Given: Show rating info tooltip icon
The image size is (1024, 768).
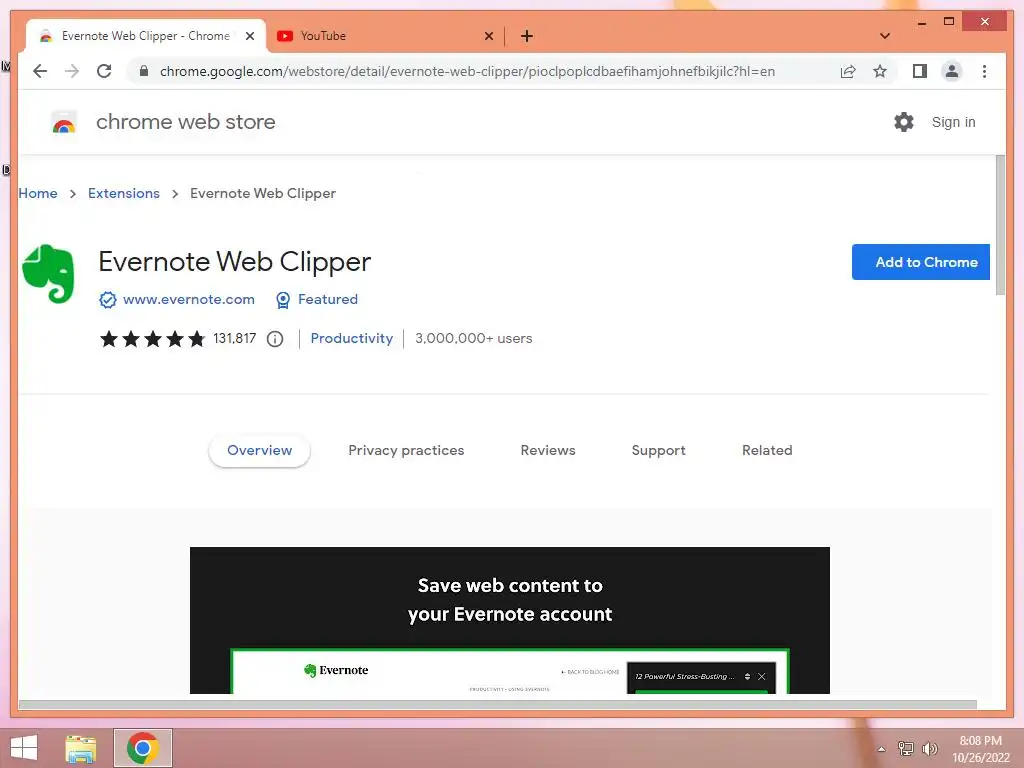Looking at the screenshot, I should pos(275,339).
